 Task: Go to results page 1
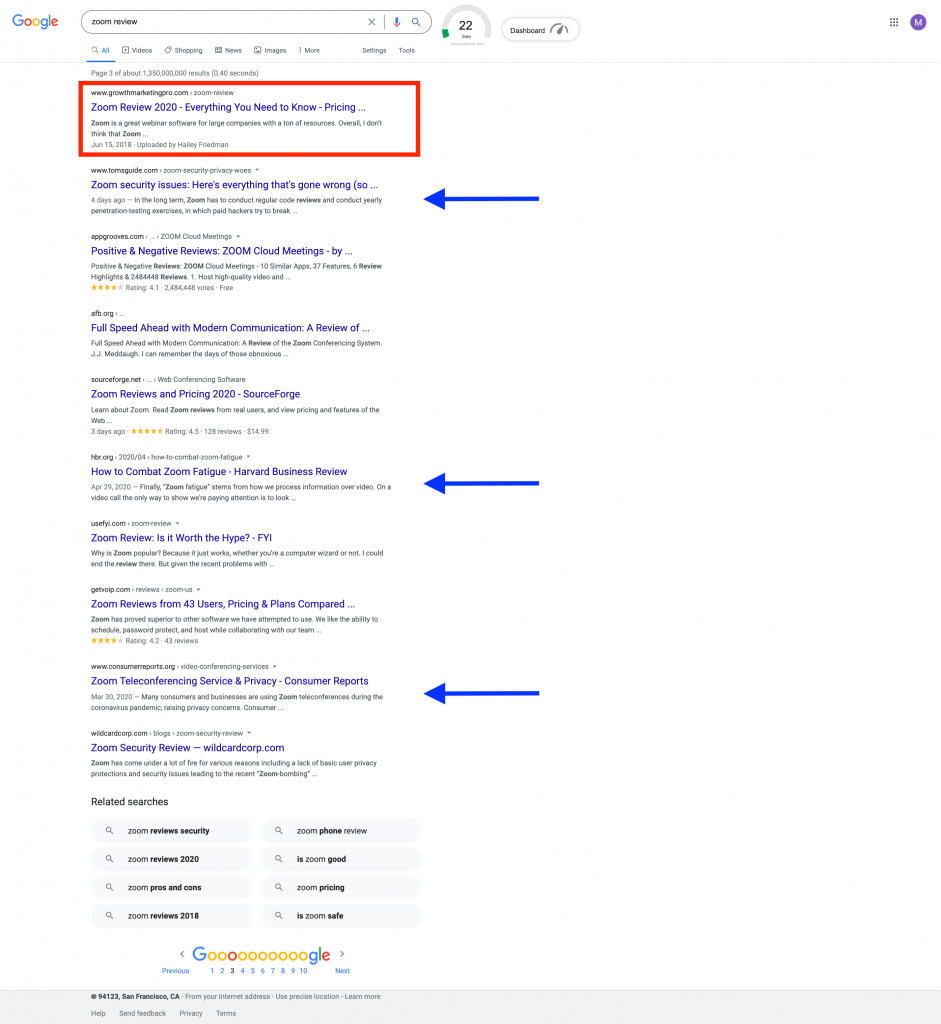(212, 971)
